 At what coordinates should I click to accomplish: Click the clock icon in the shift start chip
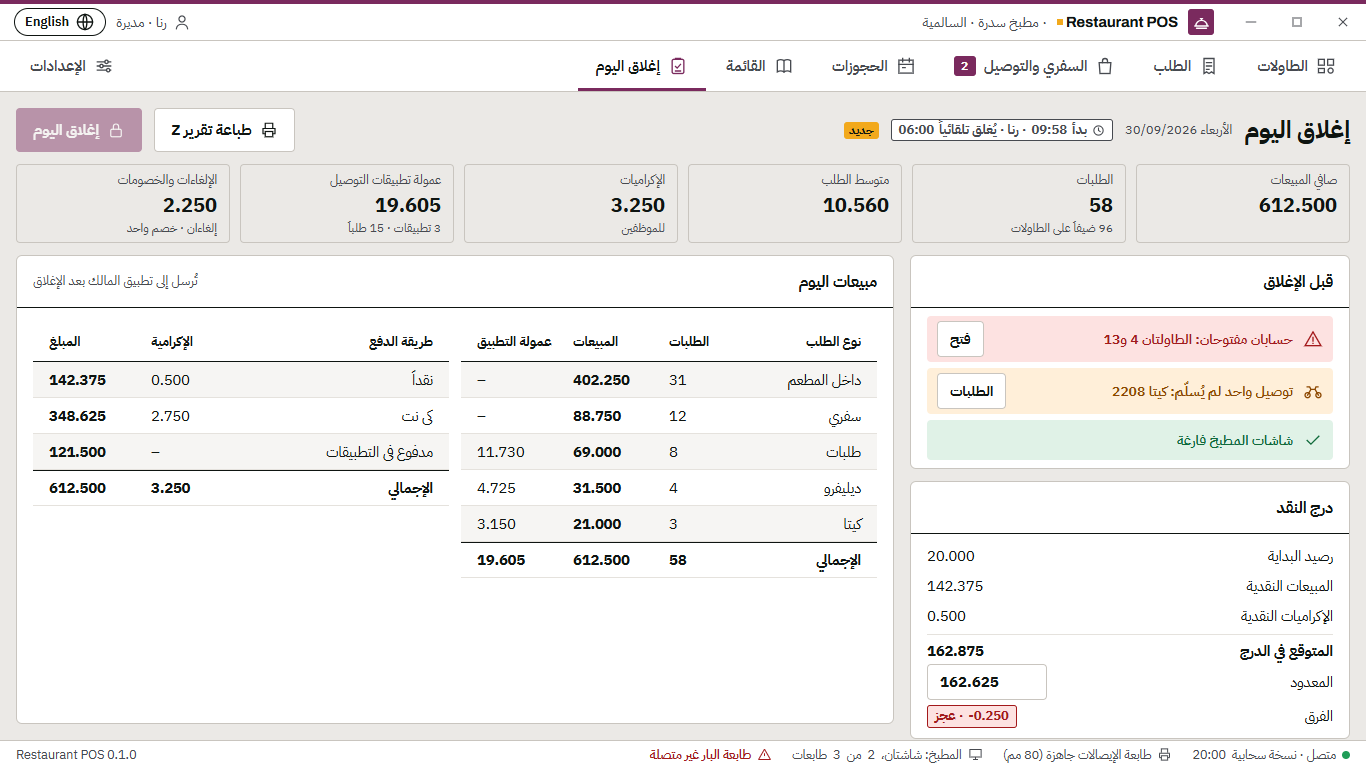1098,130
